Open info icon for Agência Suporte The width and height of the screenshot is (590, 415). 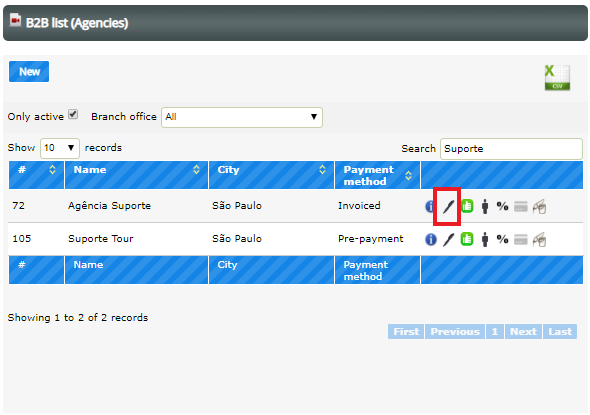(430, 206)
